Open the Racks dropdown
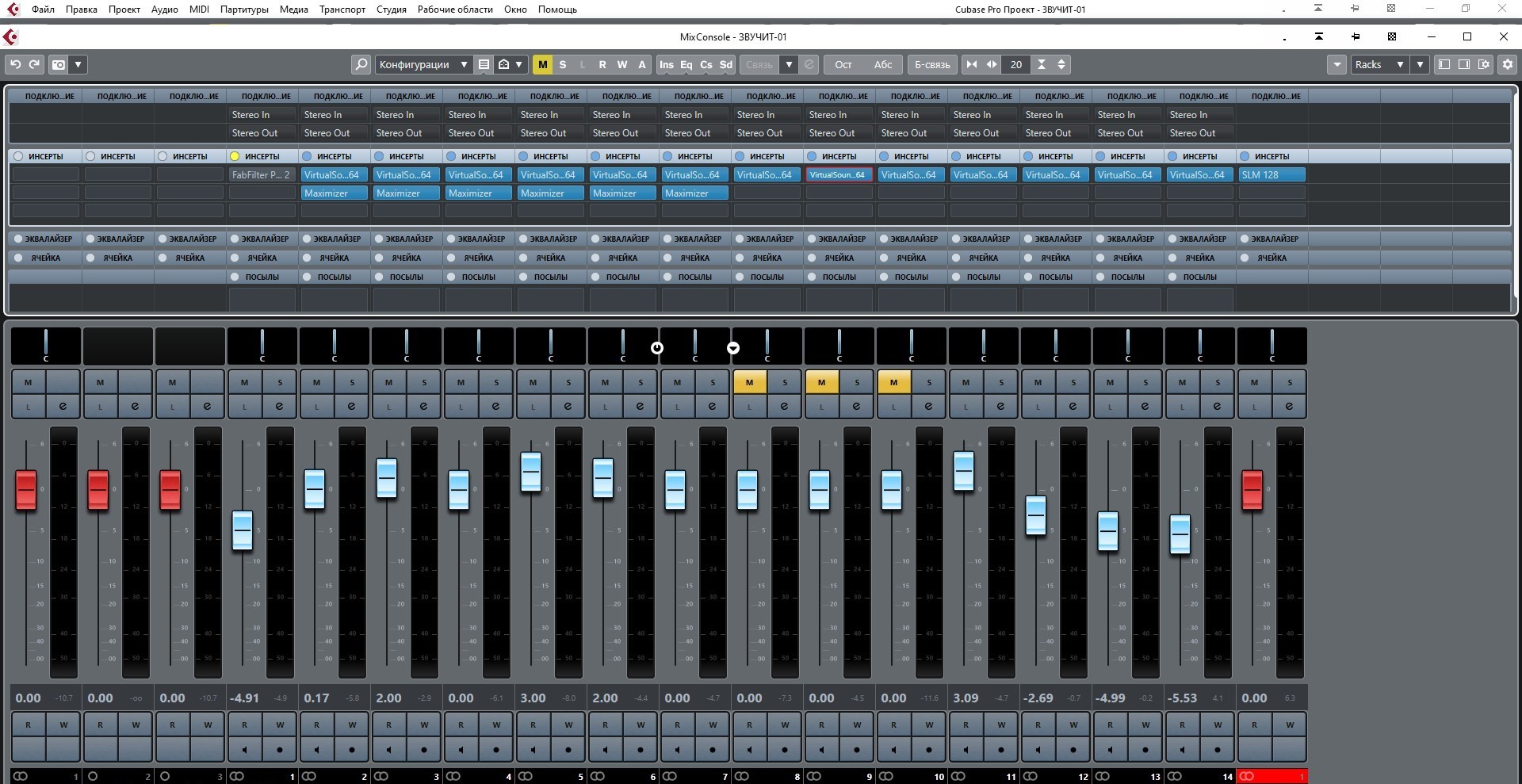Screen dimensions: 1522x784 pyautogui.click(x=1379, y=64)
